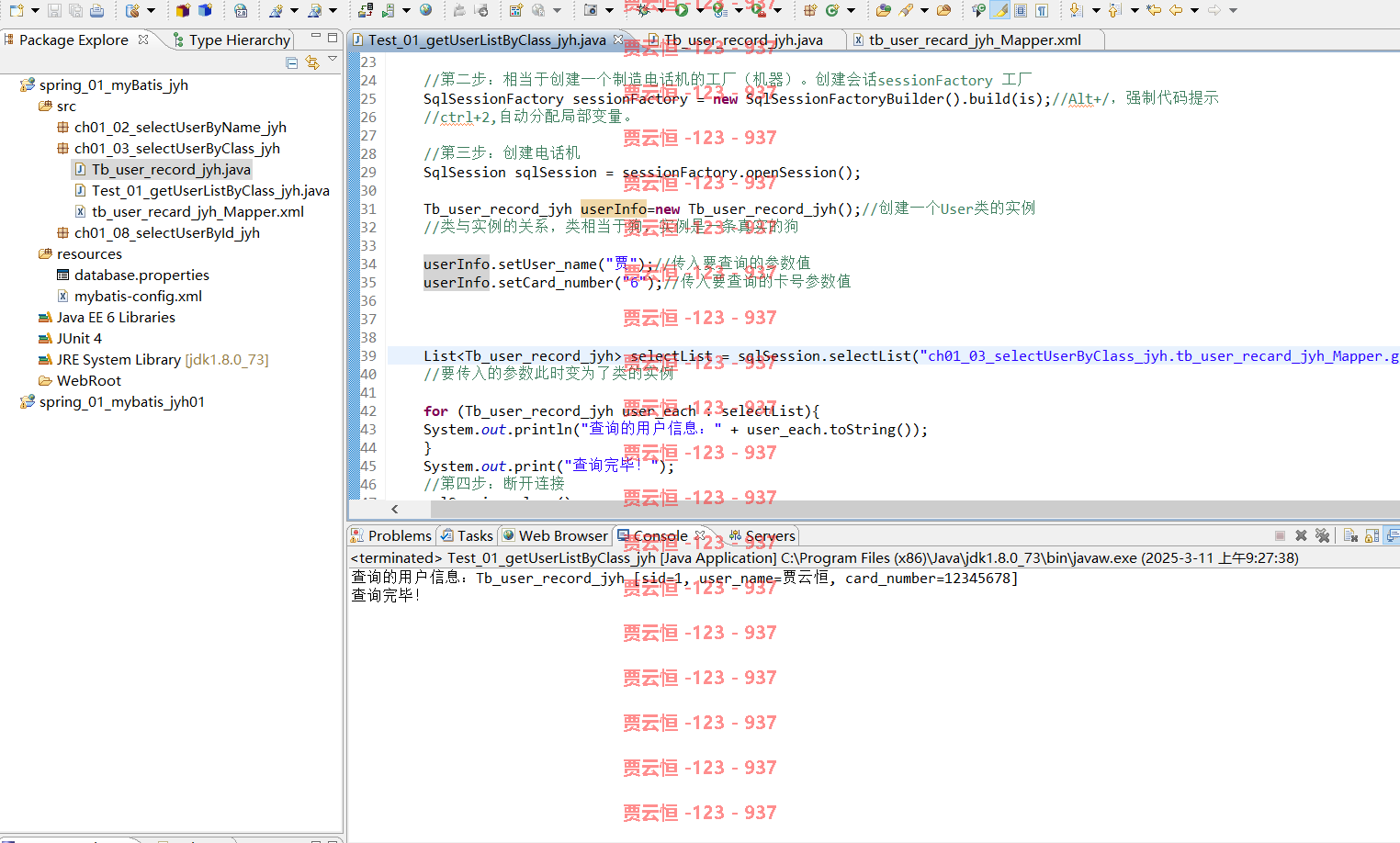Select Tb_user_record_jyh.java editor tab
The height and width of the screenshot is (843, 1400).
(742, 39)
